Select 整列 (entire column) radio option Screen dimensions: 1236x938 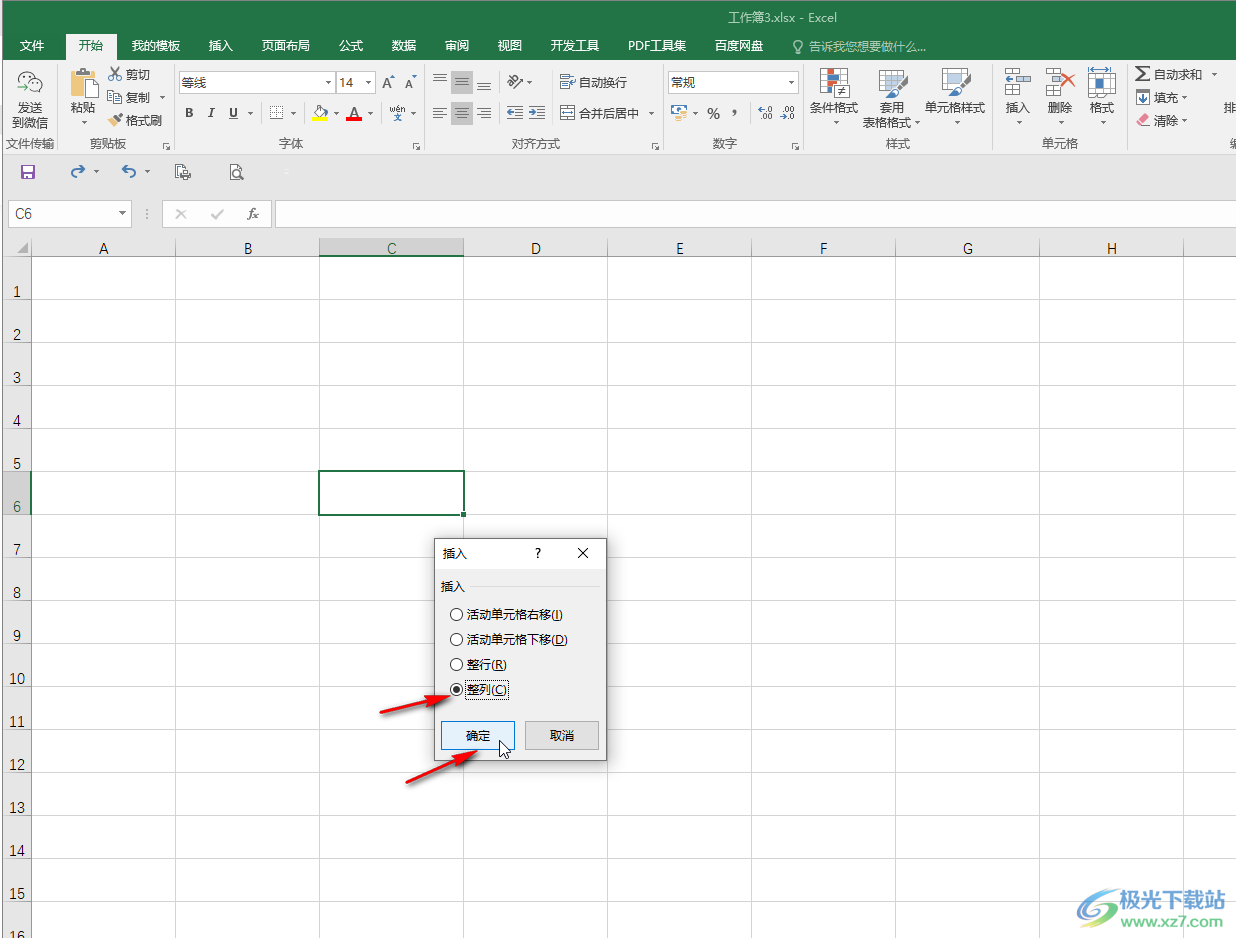tap(479, 690)
